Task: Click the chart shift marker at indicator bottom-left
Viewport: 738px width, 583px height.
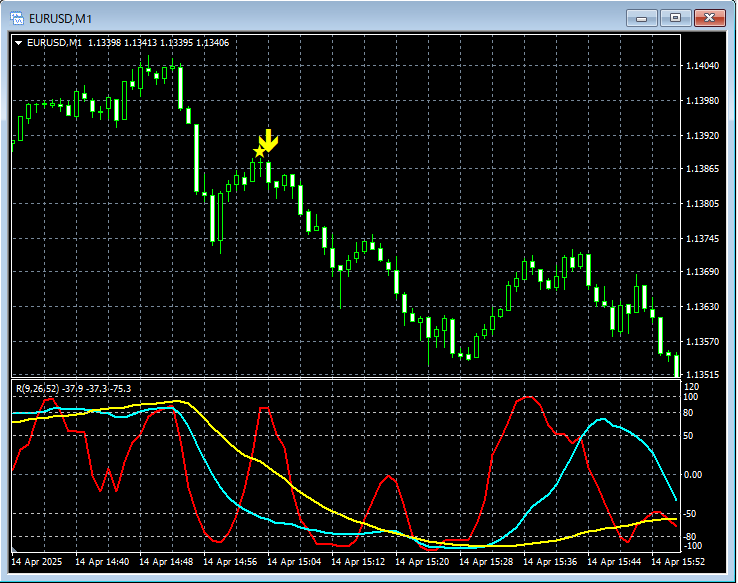Action: (x=14, y=549)
